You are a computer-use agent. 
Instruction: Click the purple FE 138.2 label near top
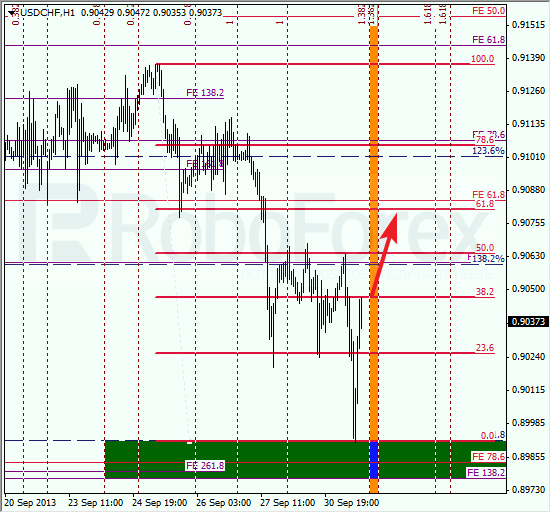click(x=205, y=93)
